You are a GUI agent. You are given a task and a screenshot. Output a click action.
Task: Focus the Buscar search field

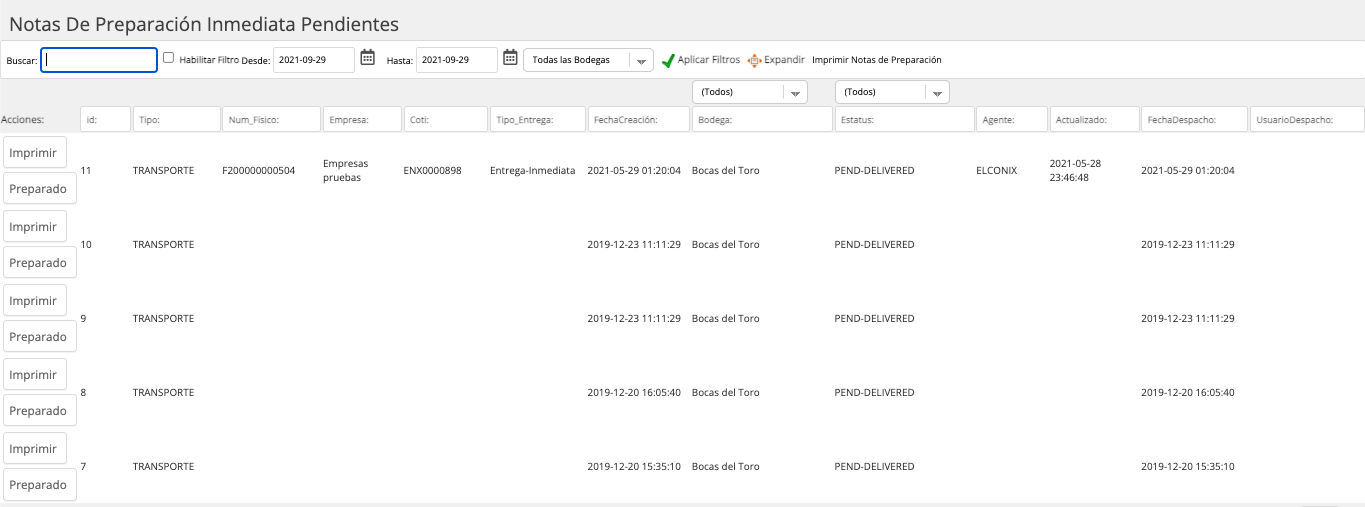tap(99, 60)
